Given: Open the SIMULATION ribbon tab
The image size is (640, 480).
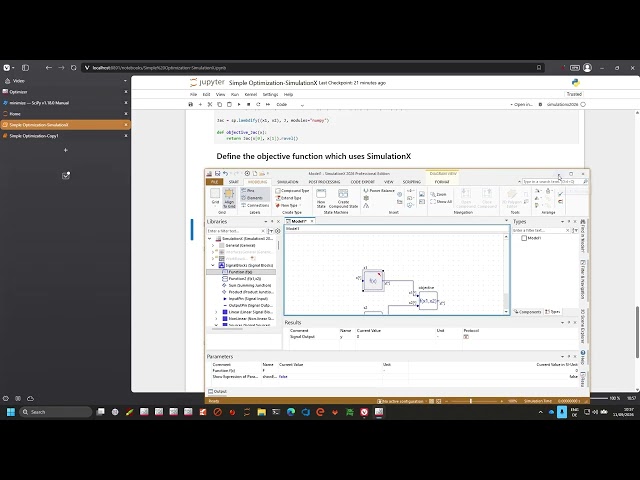Looking at the screenshot, I should pyautogui.click(x=288, y=182).
